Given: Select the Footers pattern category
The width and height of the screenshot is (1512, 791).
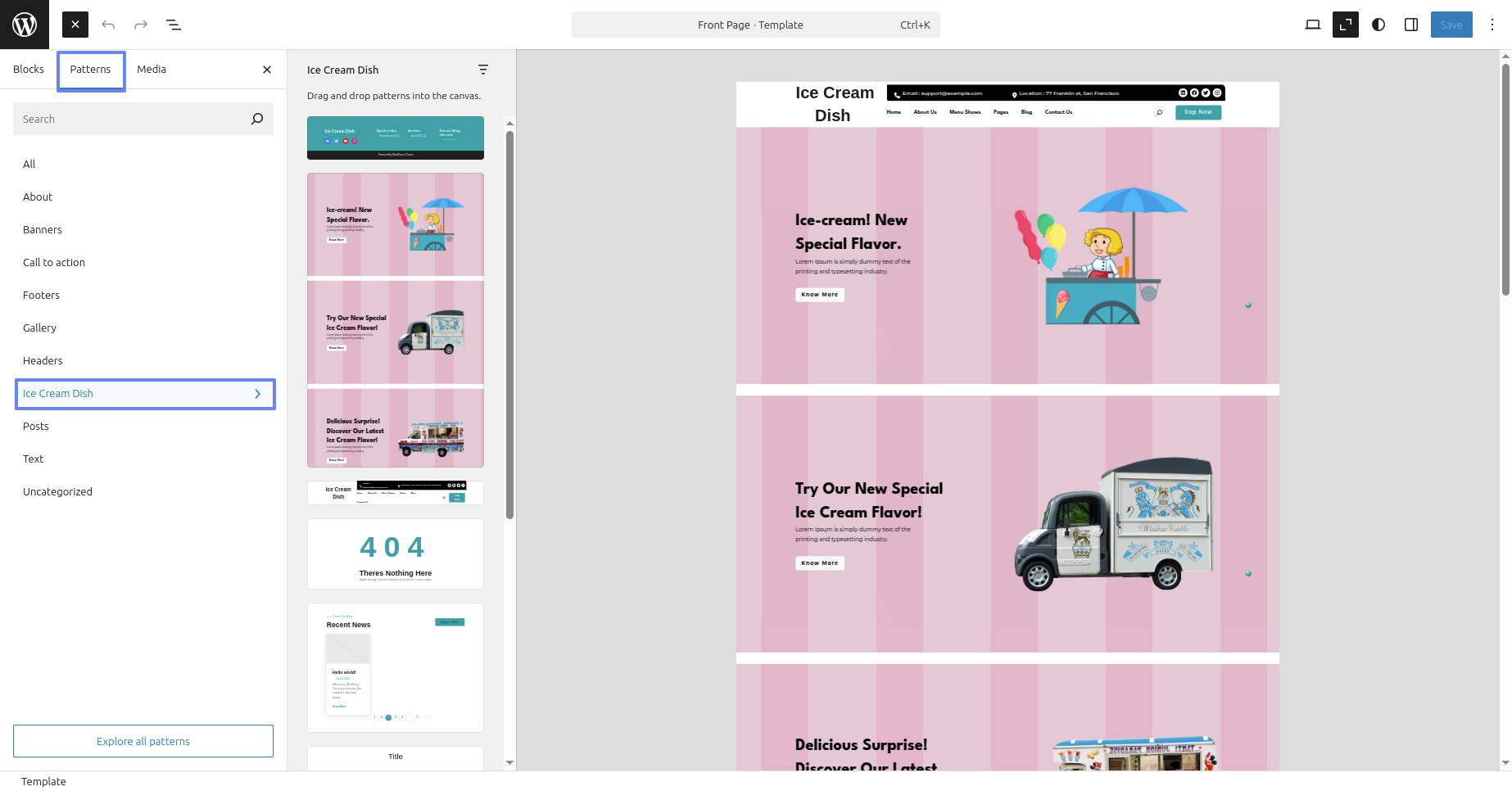Looking at the screenshot, I should 143,295.
